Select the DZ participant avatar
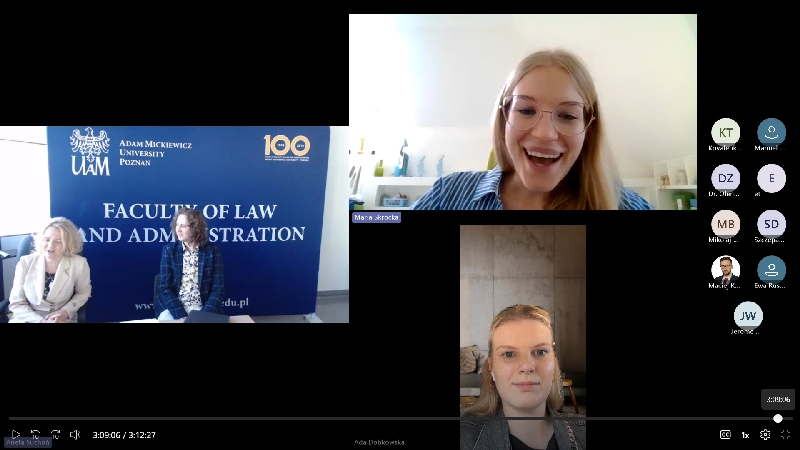800x450 pixels. coord(725,178)
